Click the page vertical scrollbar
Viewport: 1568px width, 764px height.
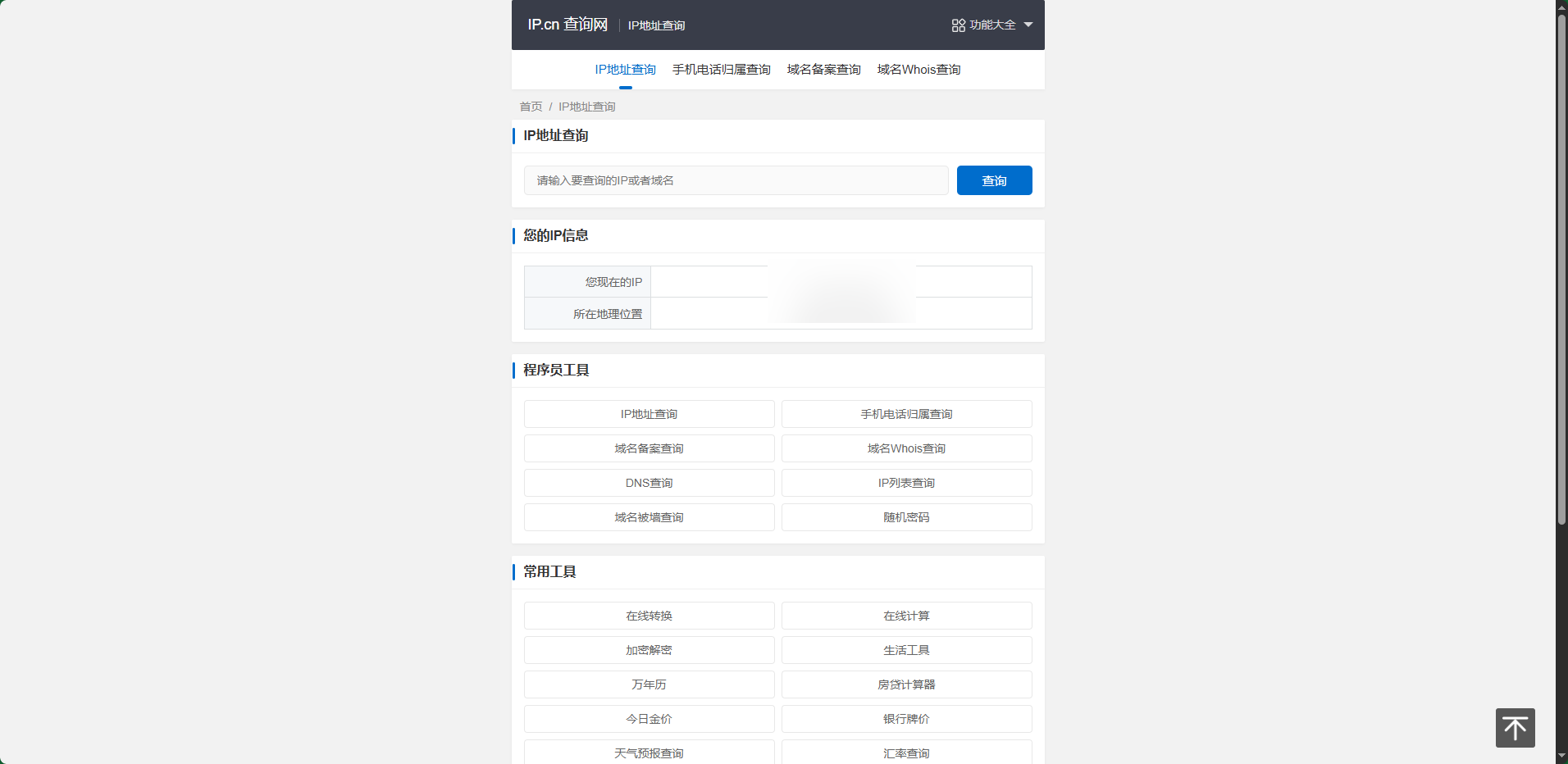[x=1561, y=271]
